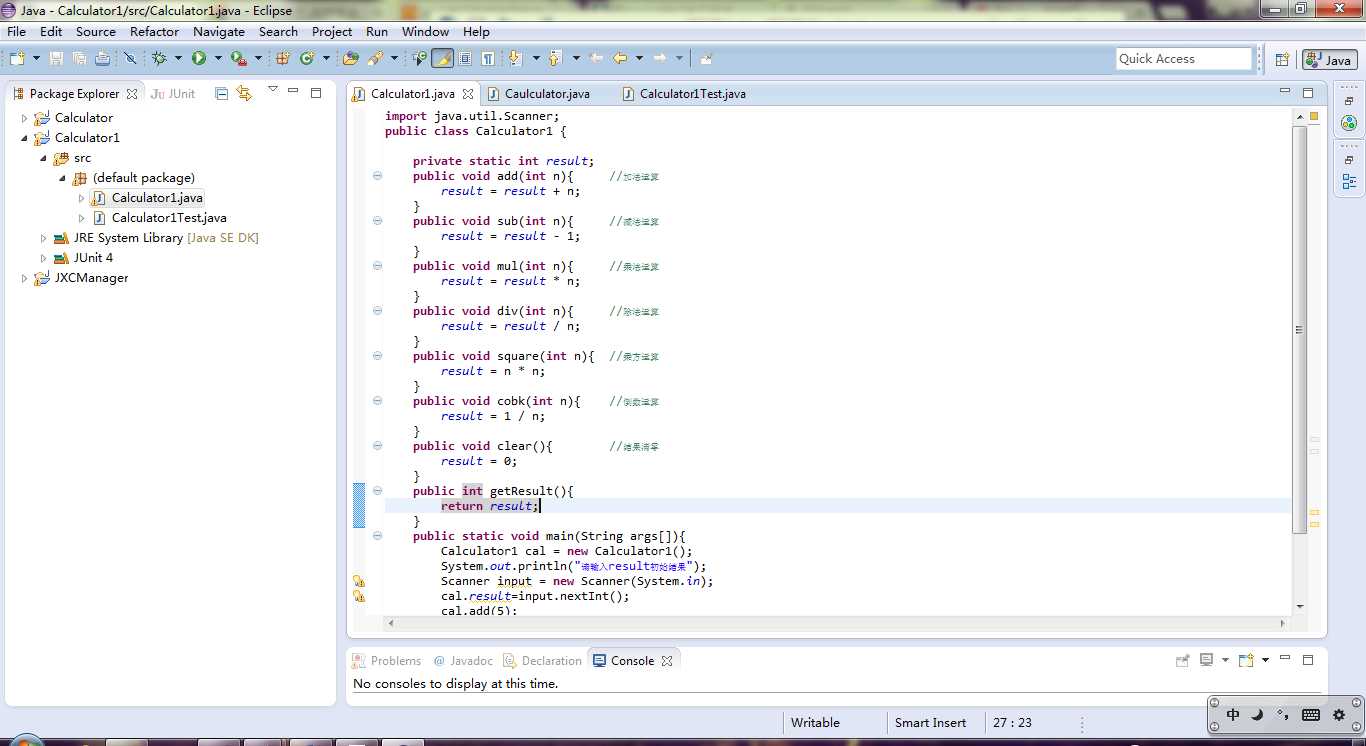The image size is (1366, 746).
Task: Switch to the JUnit view tab
Action: pyautogui.click(x=173, y=93)
